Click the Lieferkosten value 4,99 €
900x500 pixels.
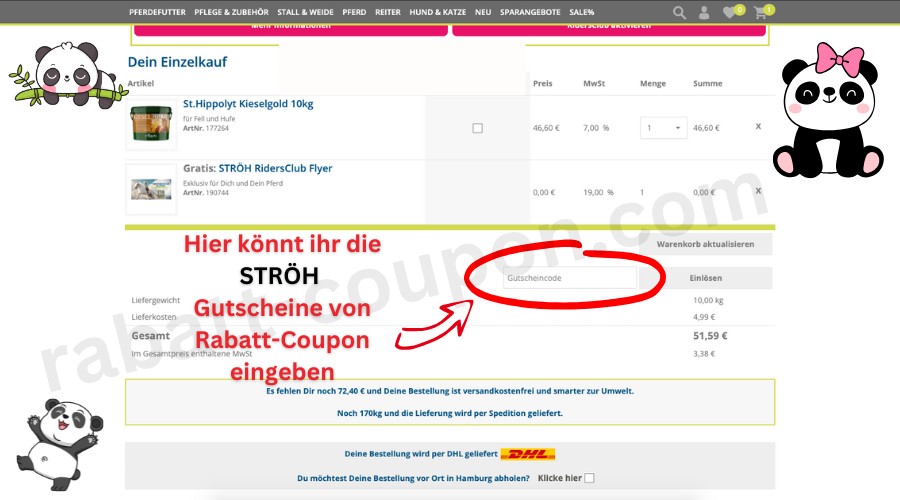(x=704, y=317)
